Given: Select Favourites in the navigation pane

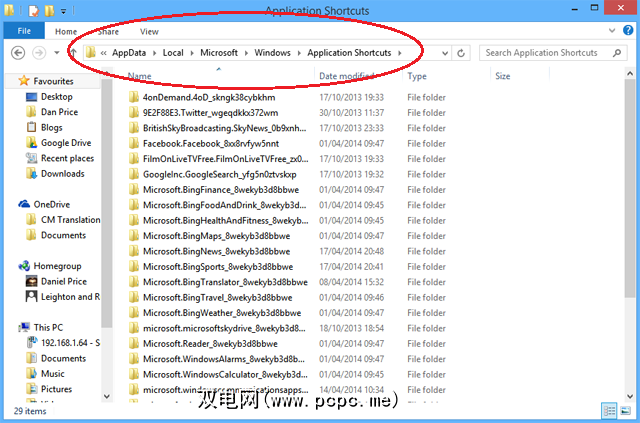Looking at the screenshot, I should pos(53,81).
